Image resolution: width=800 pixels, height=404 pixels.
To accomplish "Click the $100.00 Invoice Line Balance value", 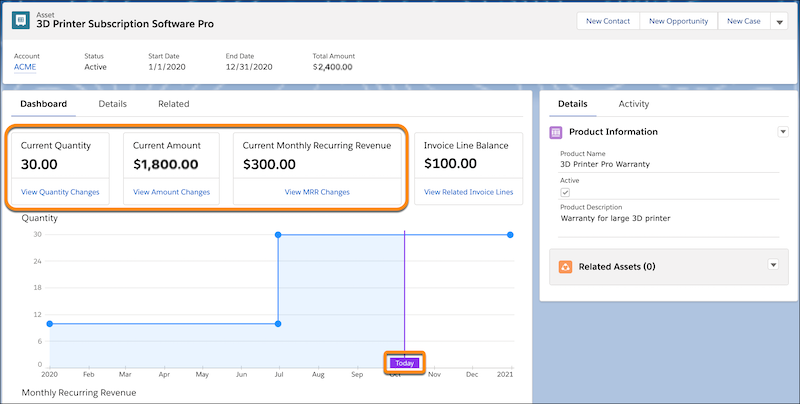I will [451, 164].
